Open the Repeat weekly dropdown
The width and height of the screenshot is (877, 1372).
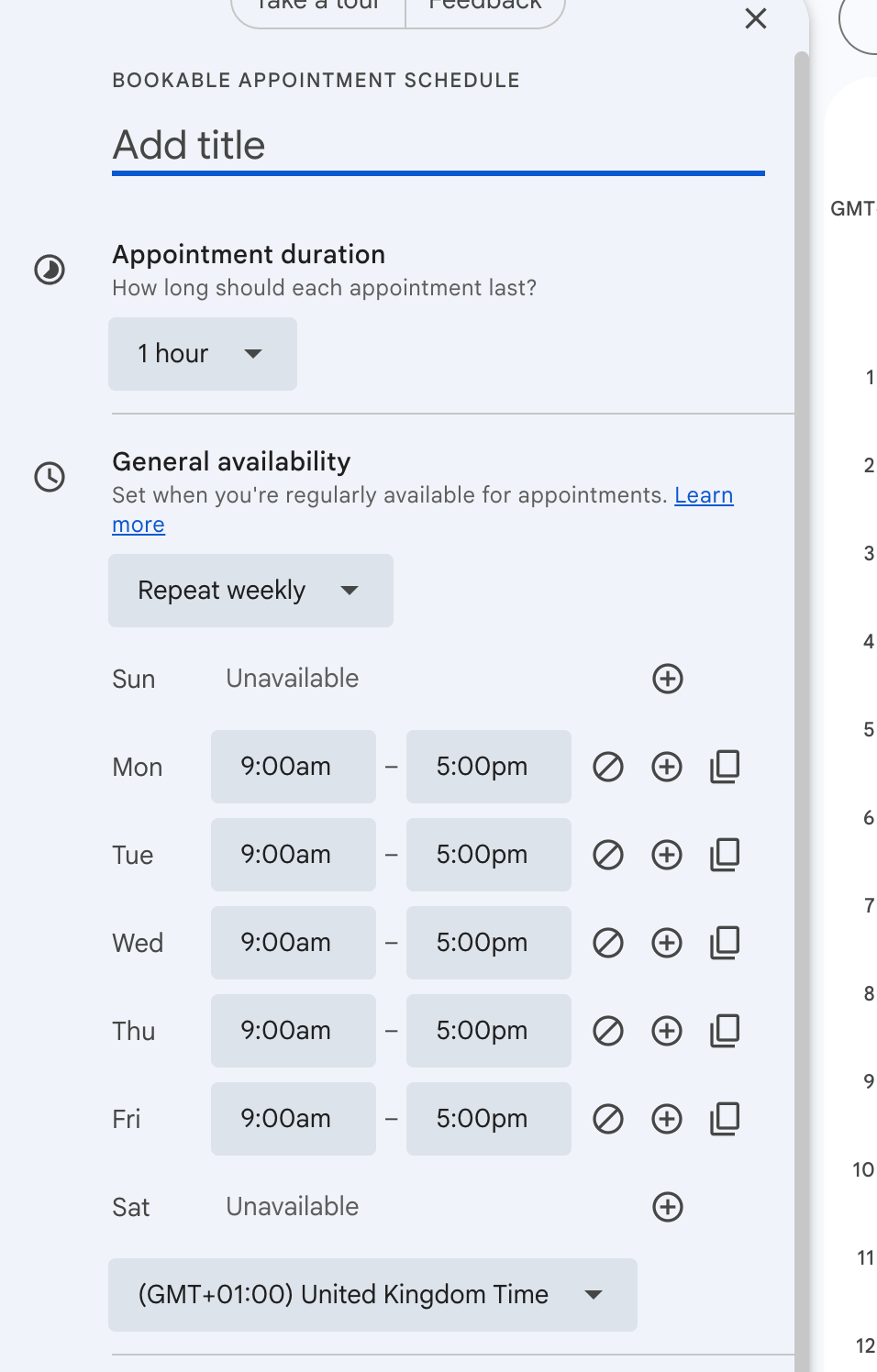(250, 591)
